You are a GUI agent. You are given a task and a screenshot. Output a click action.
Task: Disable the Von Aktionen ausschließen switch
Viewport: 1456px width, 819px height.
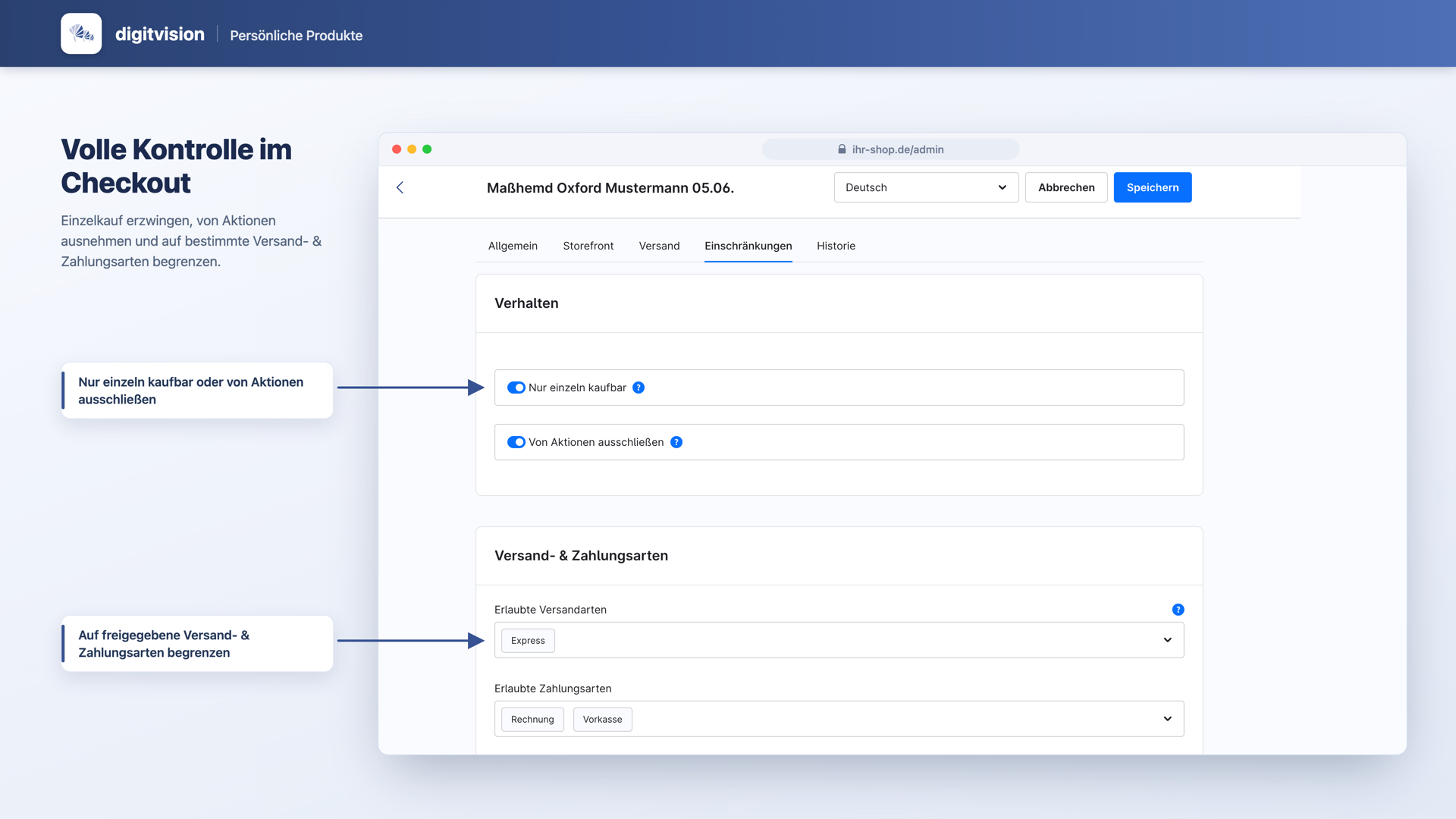516,442
